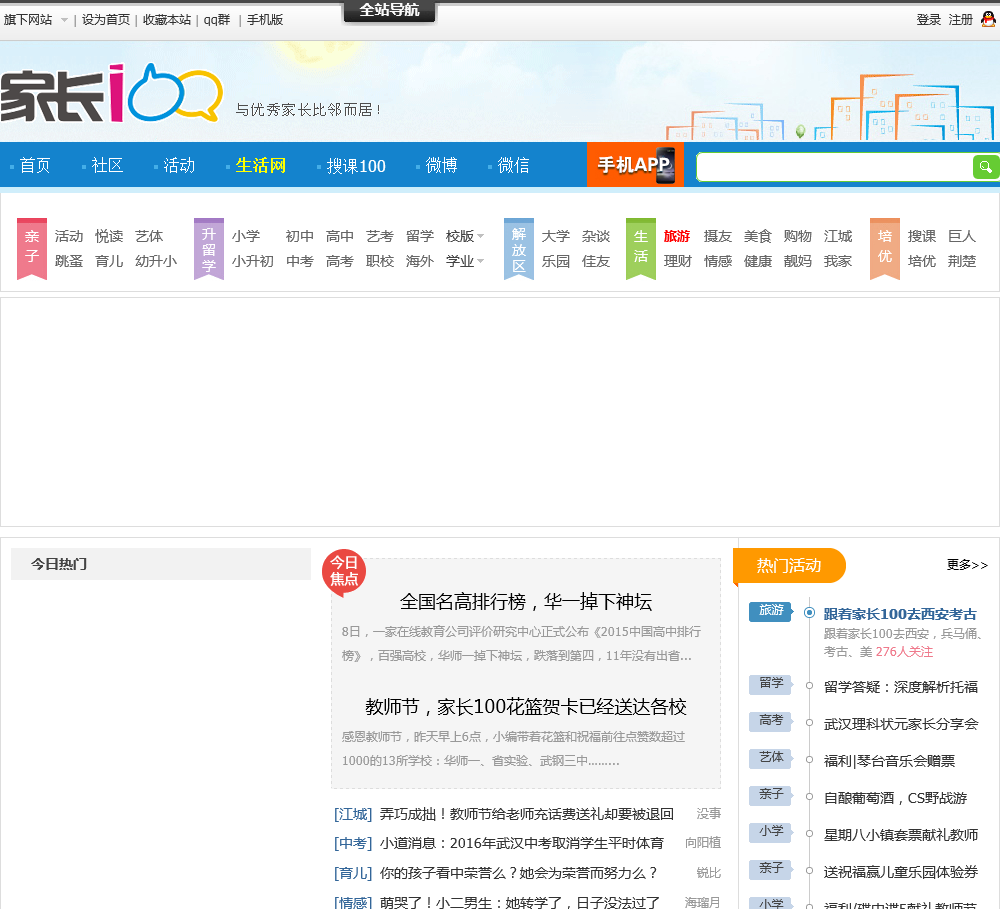The height and width of the screenshot is (909, 1000).
Task: Click the green 生活 ribbon tag
Action: pos(640,248)
